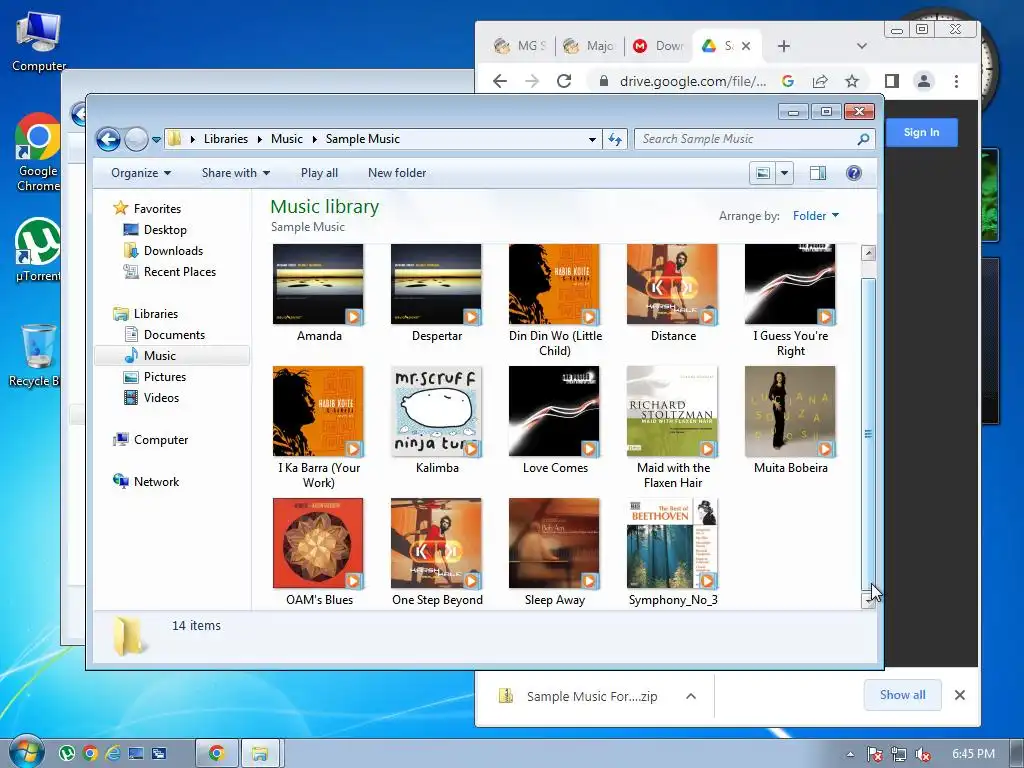Go back with Explorer back arrow
Screen dimensions: 1024x768
108,139
